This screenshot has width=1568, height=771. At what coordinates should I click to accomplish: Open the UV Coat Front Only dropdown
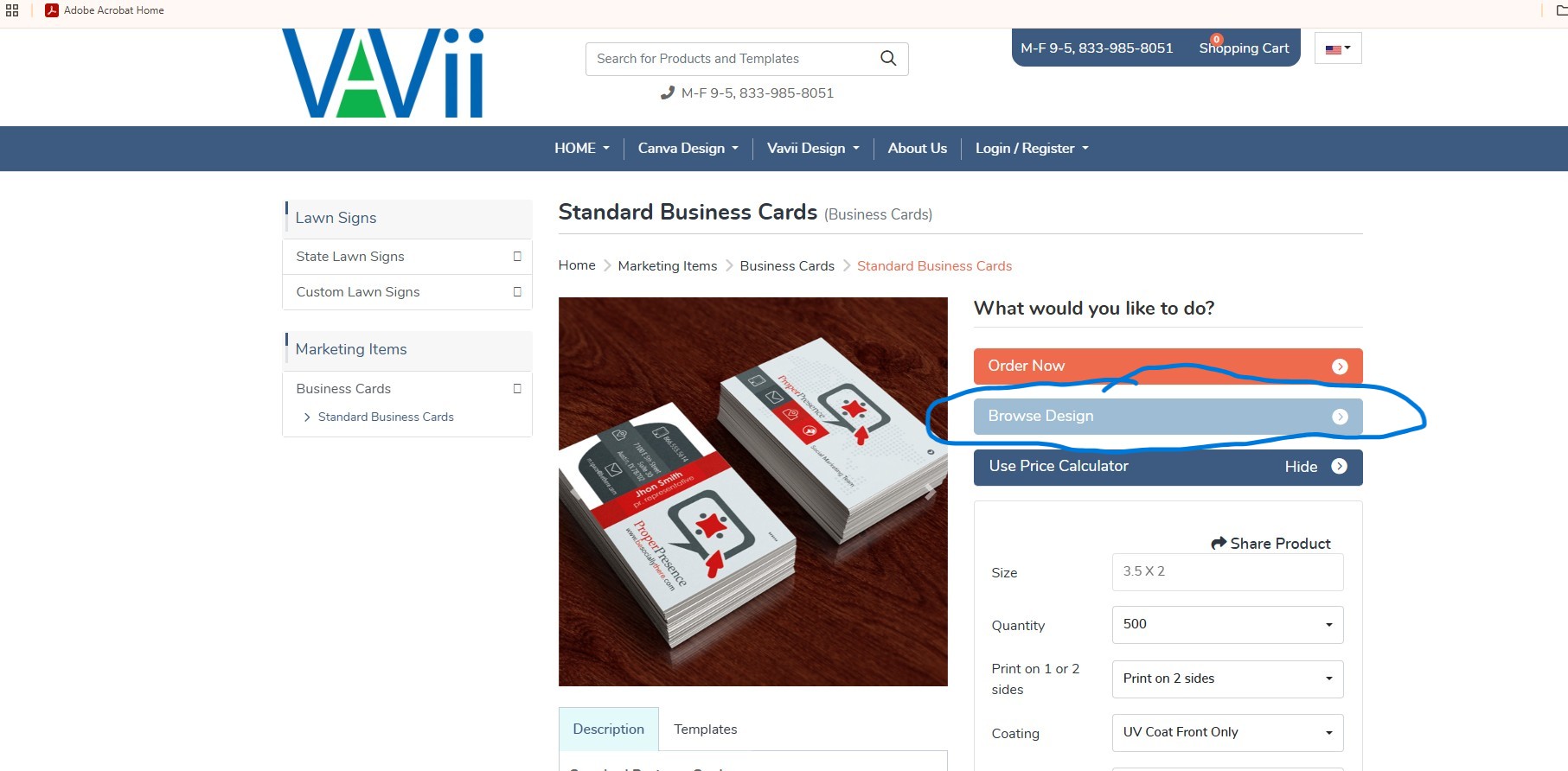click(1227, 733)
